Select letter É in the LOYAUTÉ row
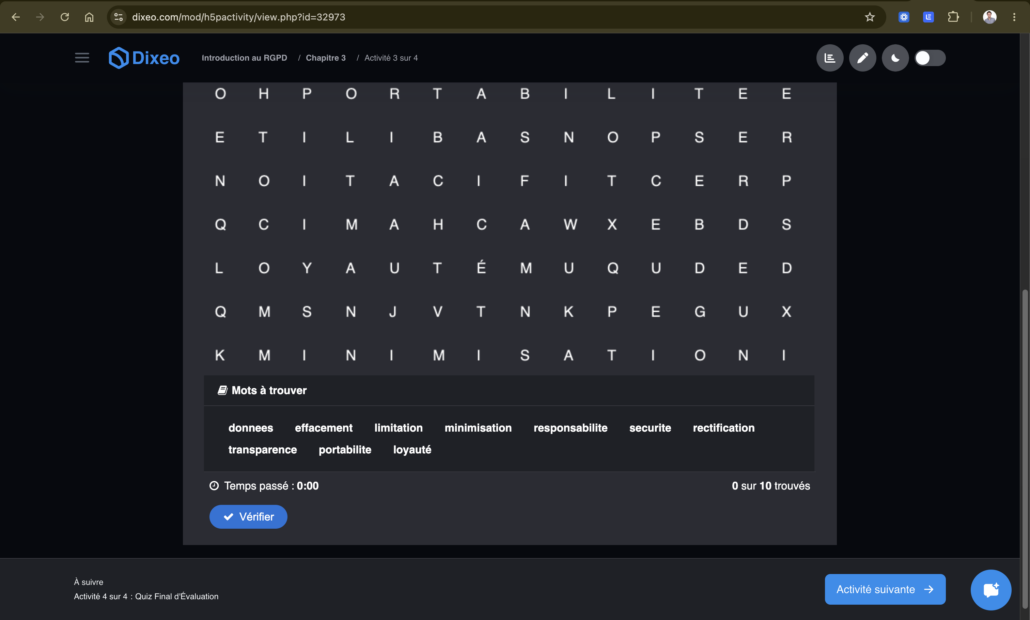The image size is (1030, 620). click(x=481, y=268)
